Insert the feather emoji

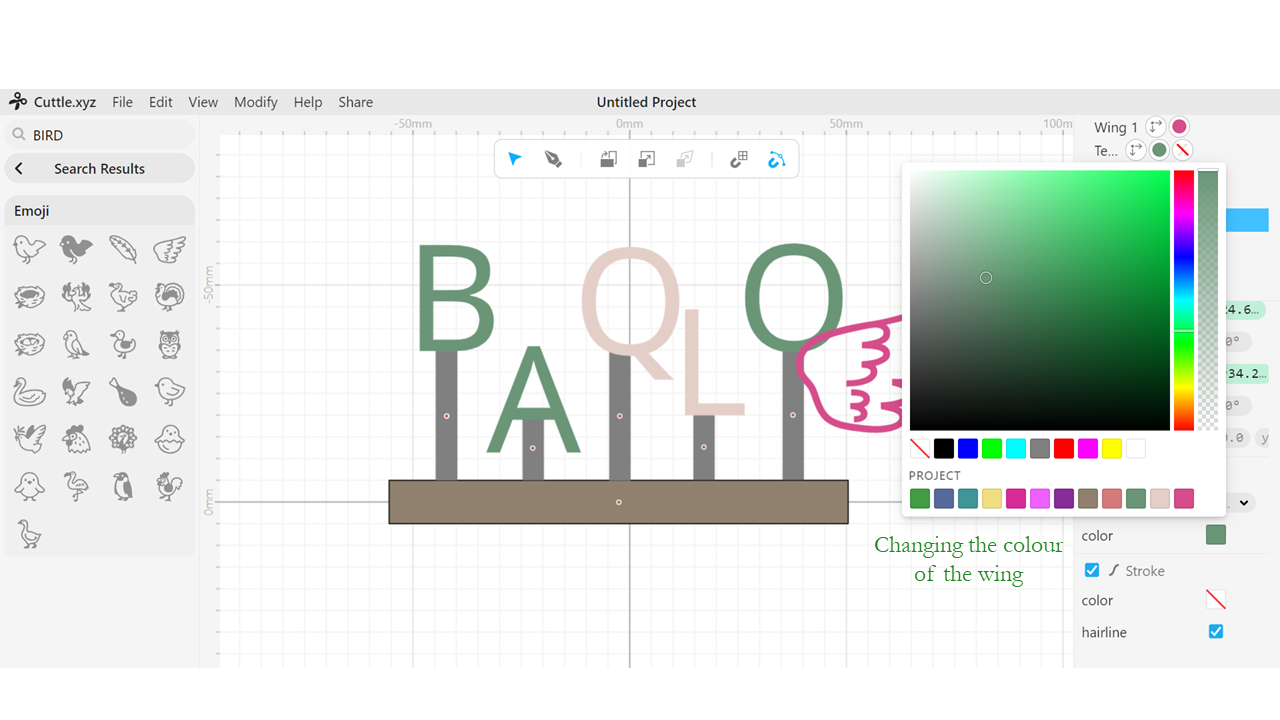(x=123, y=248)
